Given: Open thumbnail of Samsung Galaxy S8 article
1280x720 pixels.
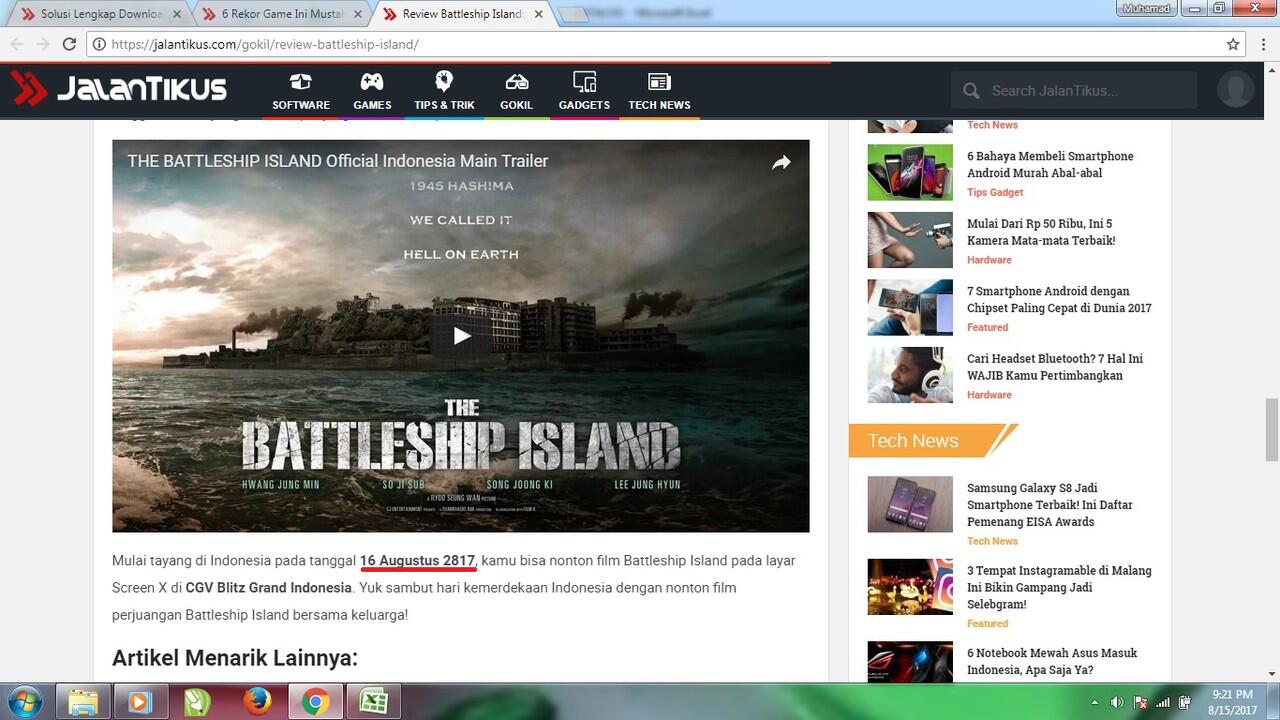Looking at the screenshot, I should click(x=910, y=504).
